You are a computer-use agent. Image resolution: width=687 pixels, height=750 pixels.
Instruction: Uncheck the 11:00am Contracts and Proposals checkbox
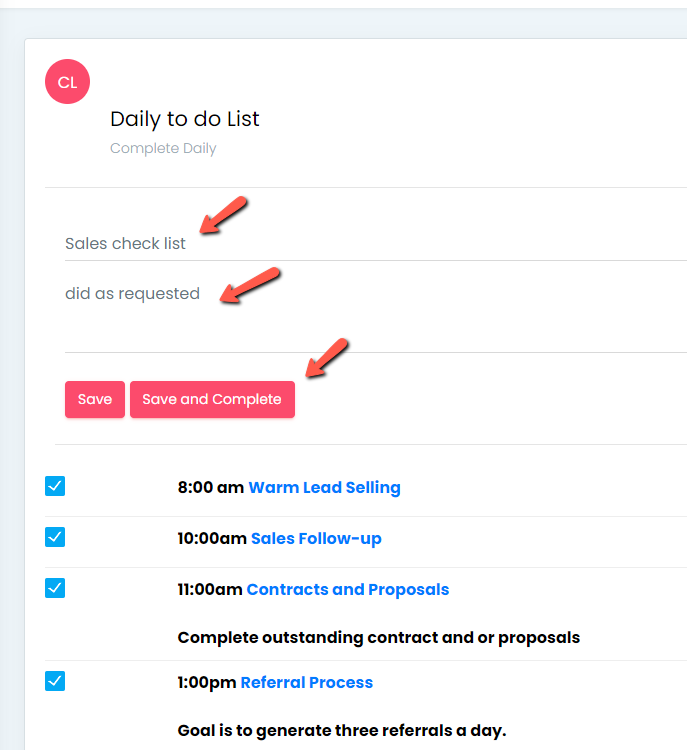click(55, 588)
